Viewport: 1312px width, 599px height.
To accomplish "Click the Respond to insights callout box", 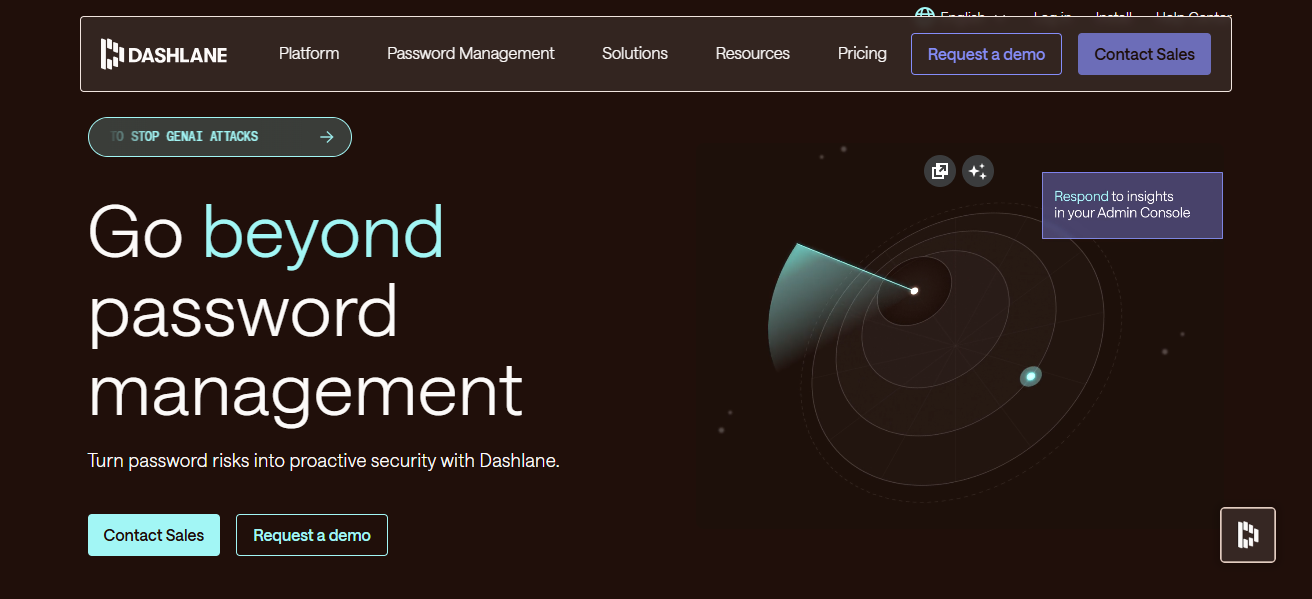I will [x=1132, y=205].
